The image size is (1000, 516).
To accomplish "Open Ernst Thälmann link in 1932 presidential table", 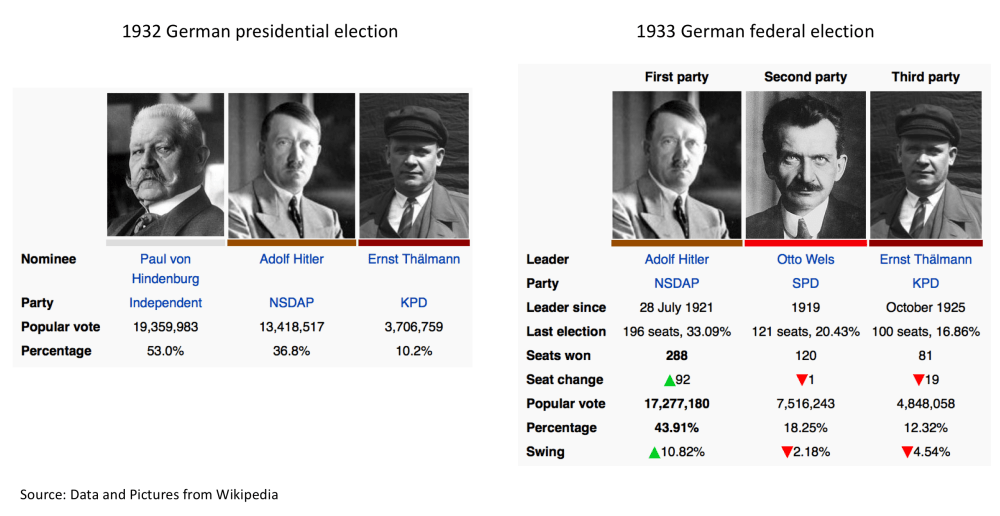I will click(413, 259).
